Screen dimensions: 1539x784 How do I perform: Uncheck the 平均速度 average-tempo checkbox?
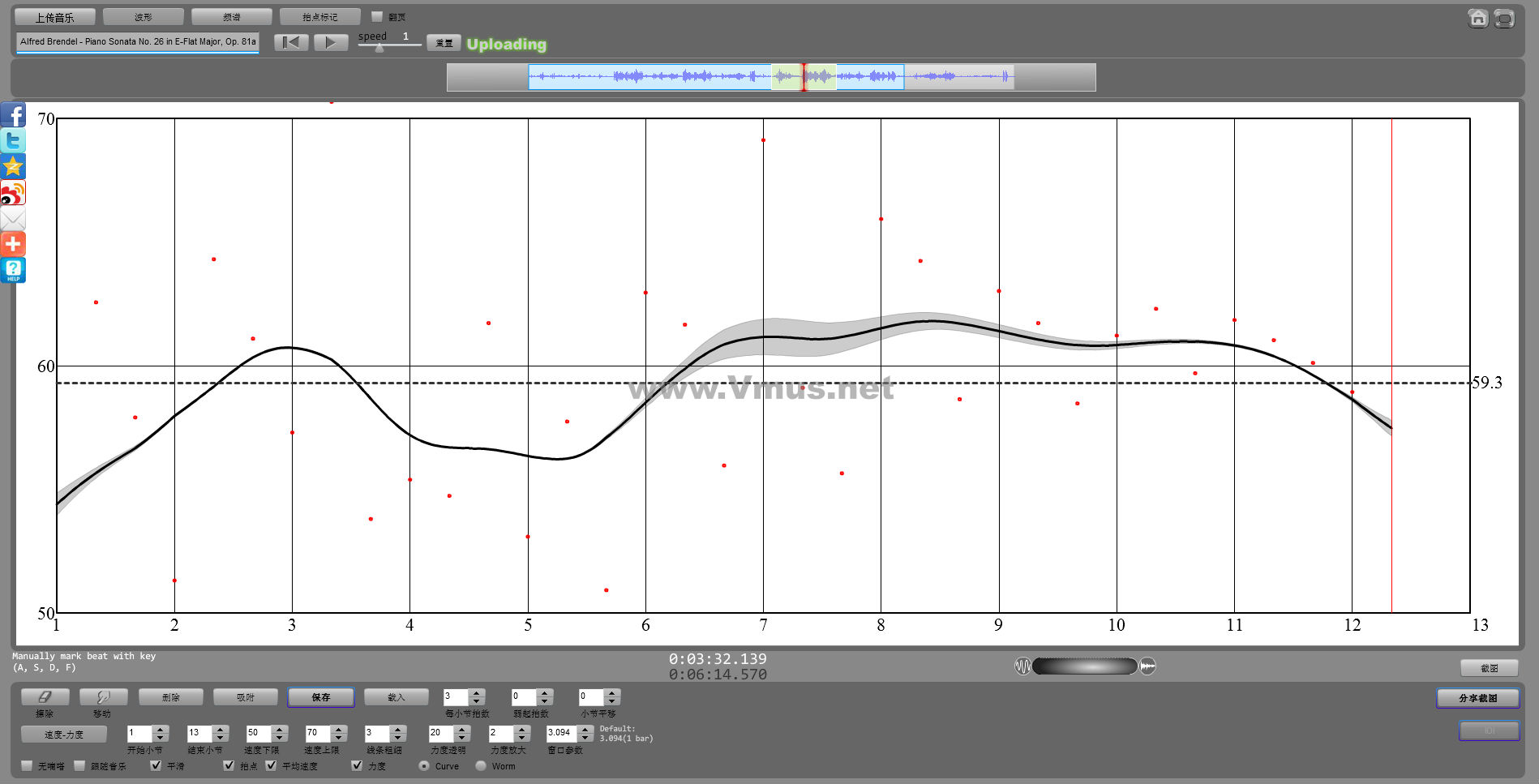coord(271,765)
